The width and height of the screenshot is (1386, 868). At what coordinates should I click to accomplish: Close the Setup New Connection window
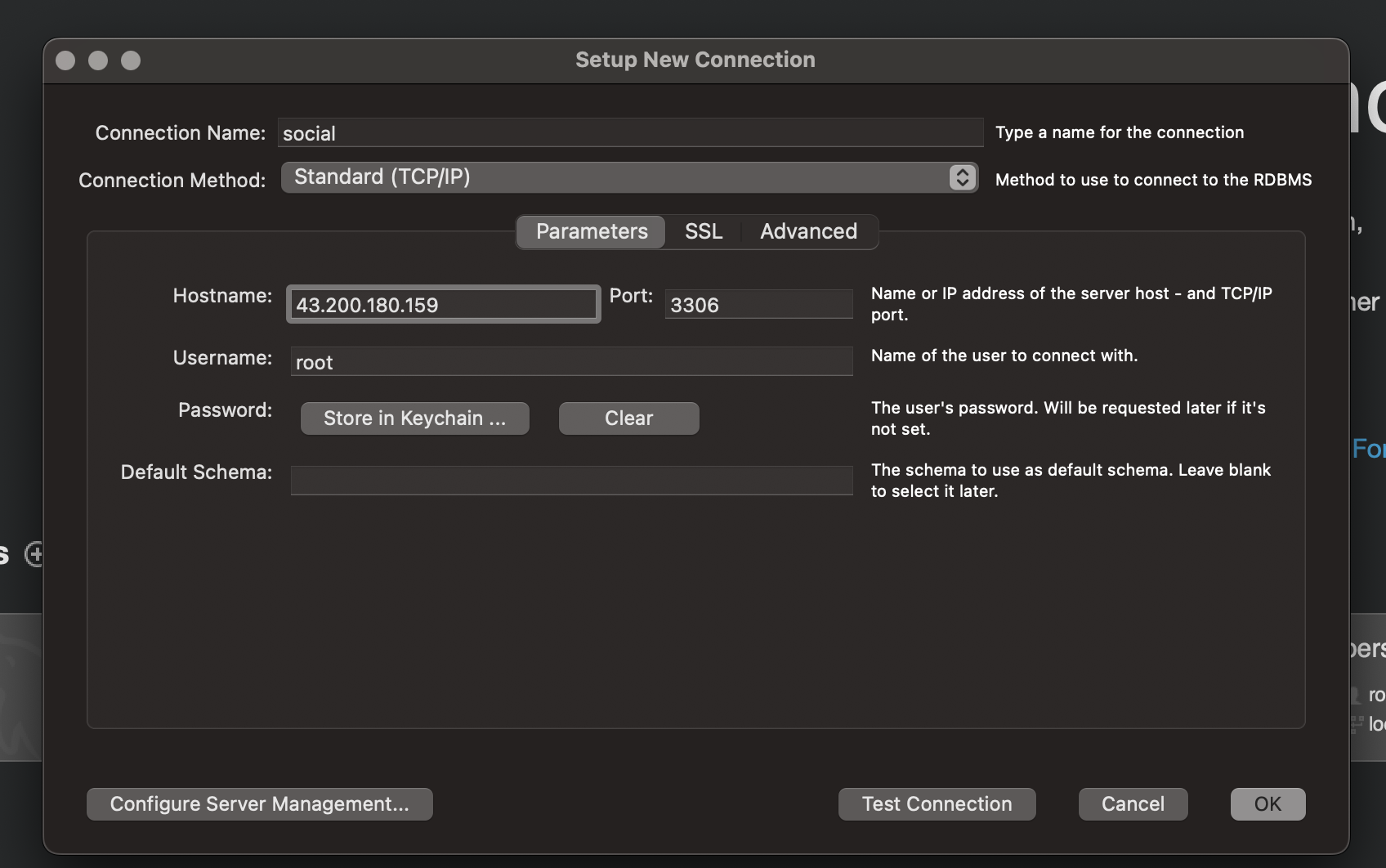[65, 60]
